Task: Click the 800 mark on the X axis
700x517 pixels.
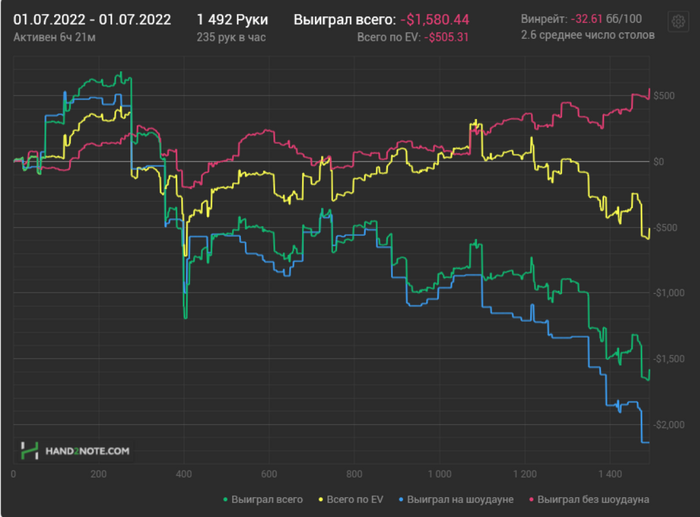Action: click(354, 474)
